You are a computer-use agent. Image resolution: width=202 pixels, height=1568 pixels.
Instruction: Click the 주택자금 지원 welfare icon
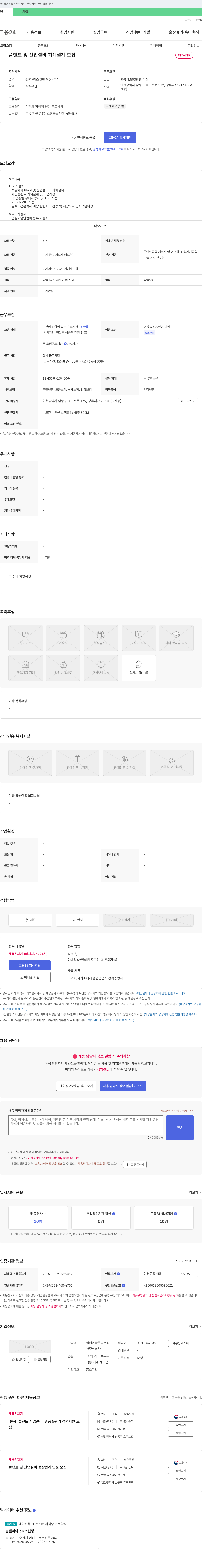pos(26,668)
